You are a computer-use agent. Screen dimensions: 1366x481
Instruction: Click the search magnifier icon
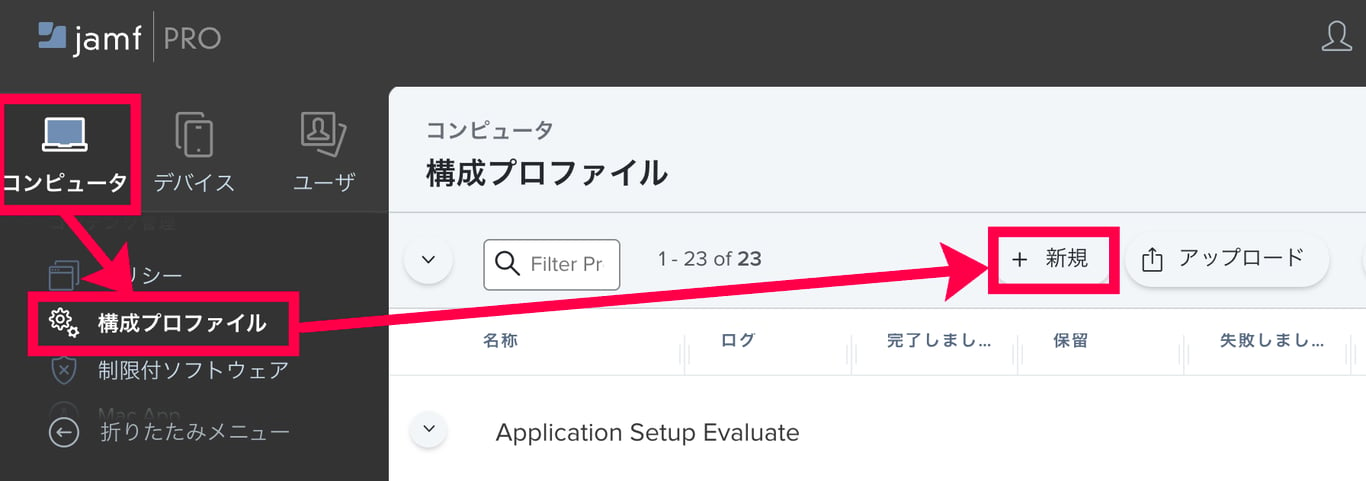tap(507, 264)
